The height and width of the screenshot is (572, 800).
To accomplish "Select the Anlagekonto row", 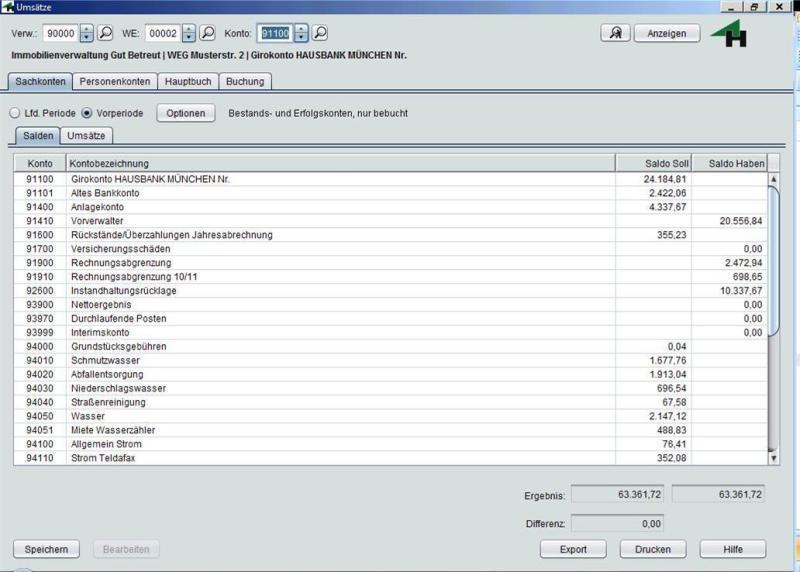I will (x=390, y=207).
